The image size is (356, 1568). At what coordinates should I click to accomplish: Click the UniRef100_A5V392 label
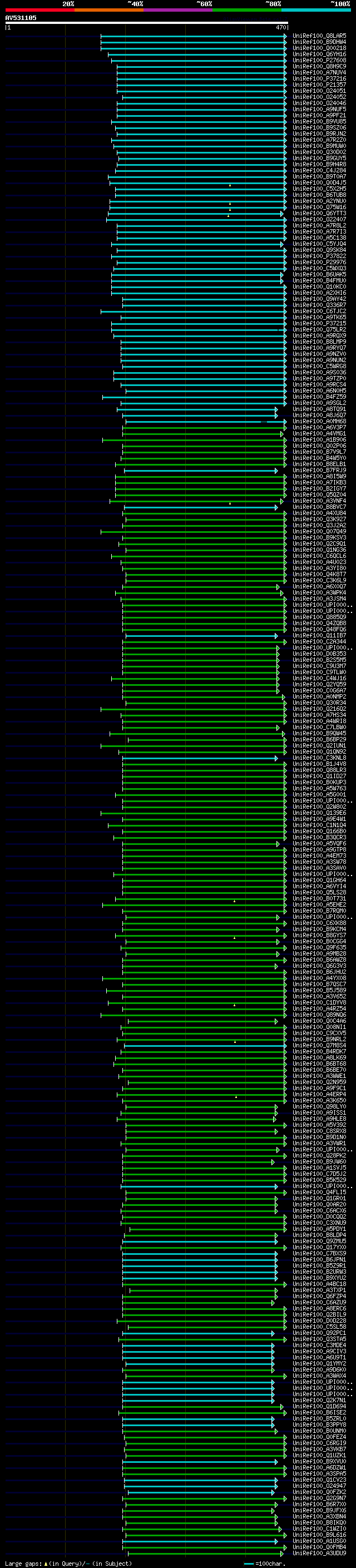pos(319,1125)
